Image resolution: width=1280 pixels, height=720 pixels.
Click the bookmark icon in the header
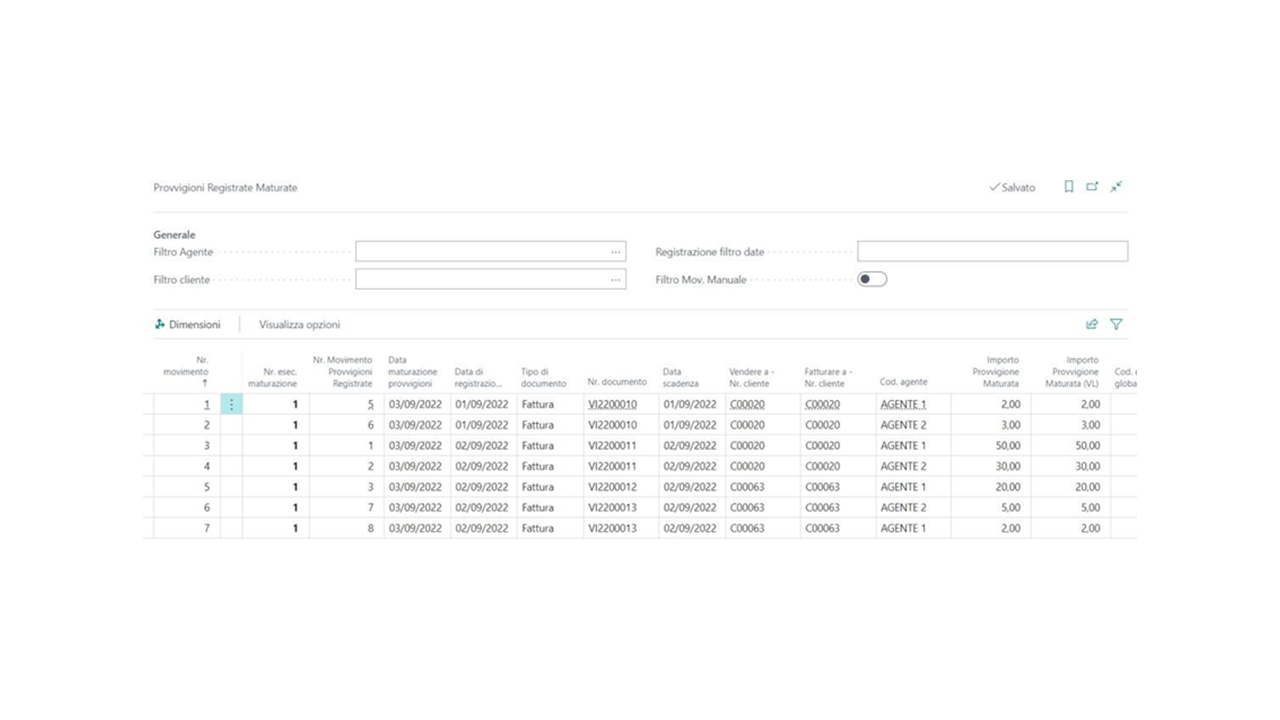pos(1069,187)
